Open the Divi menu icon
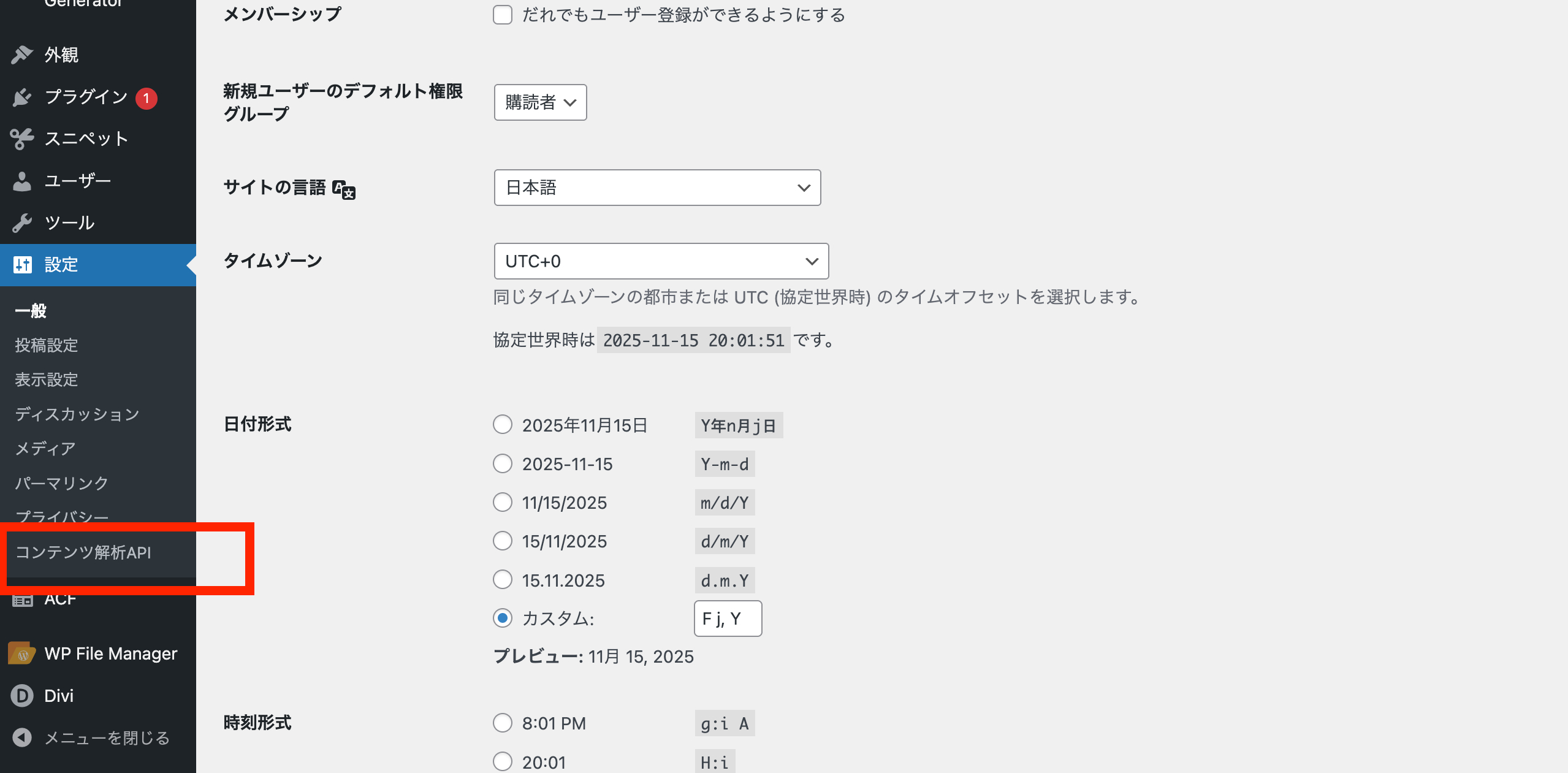The image size is (1568, 773). click(22, 695)
